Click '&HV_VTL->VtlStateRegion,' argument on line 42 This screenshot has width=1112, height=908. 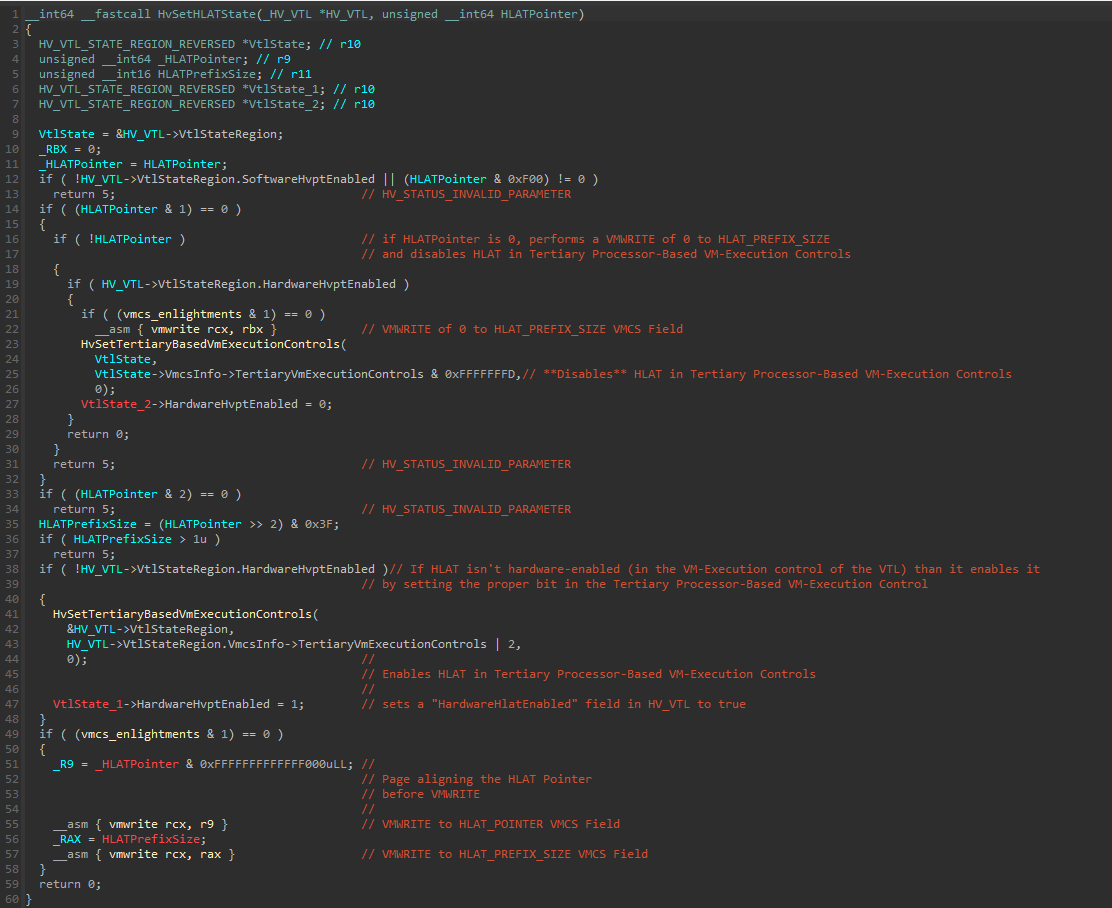pyautogui.click(x=150, y=629)
